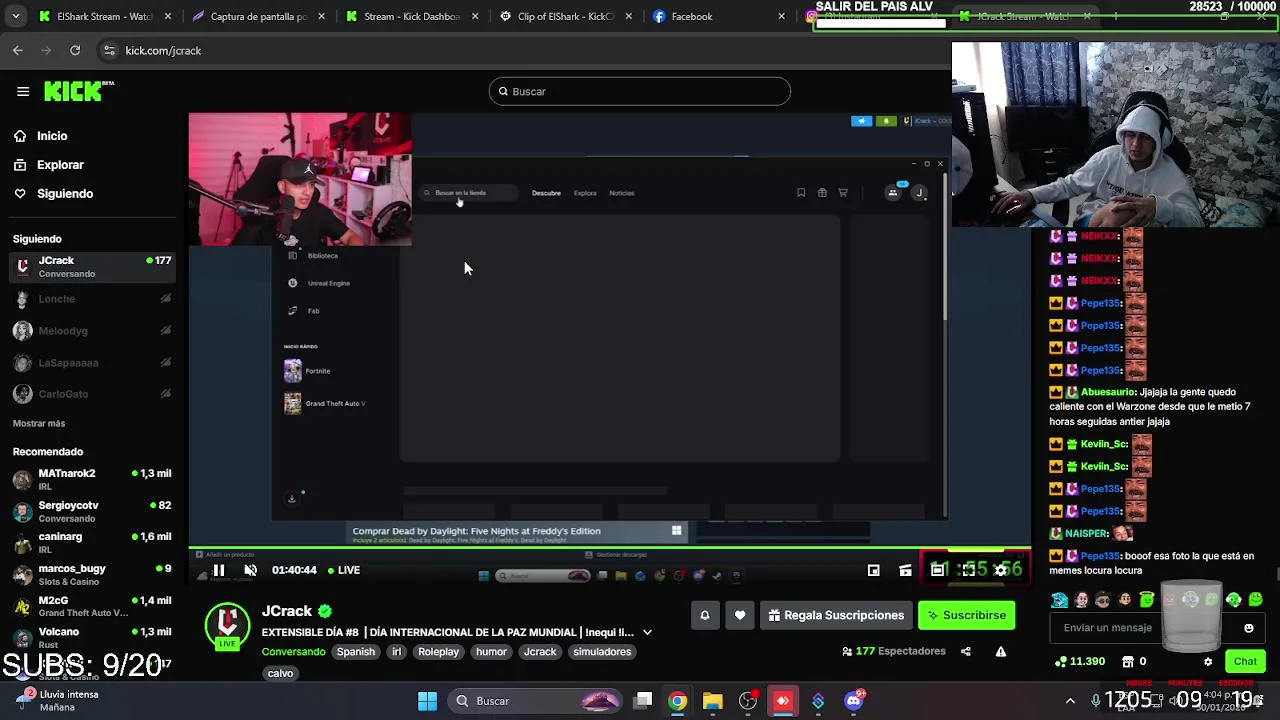Jump to LIVE indicator in player

[x=342, y=570]
